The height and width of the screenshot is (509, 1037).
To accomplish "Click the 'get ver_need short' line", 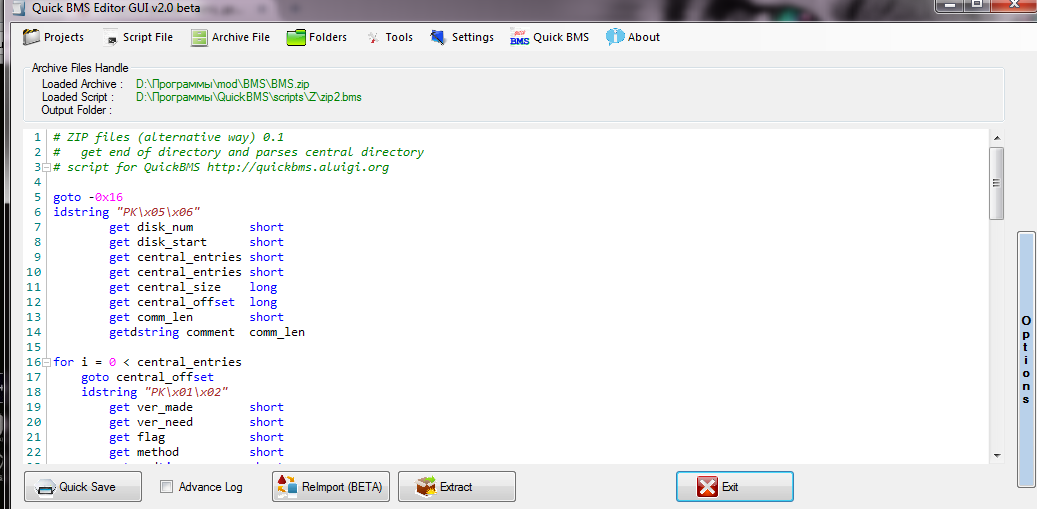I will [196, 422].
